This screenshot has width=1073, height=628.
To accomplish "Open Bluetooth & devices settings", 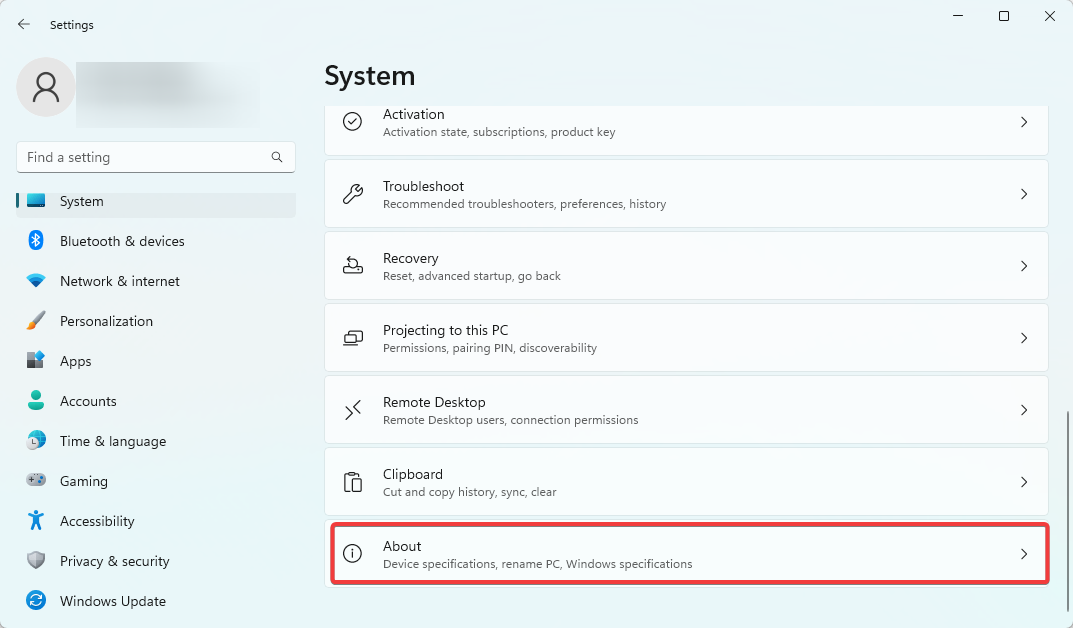I will coord(156,241).
